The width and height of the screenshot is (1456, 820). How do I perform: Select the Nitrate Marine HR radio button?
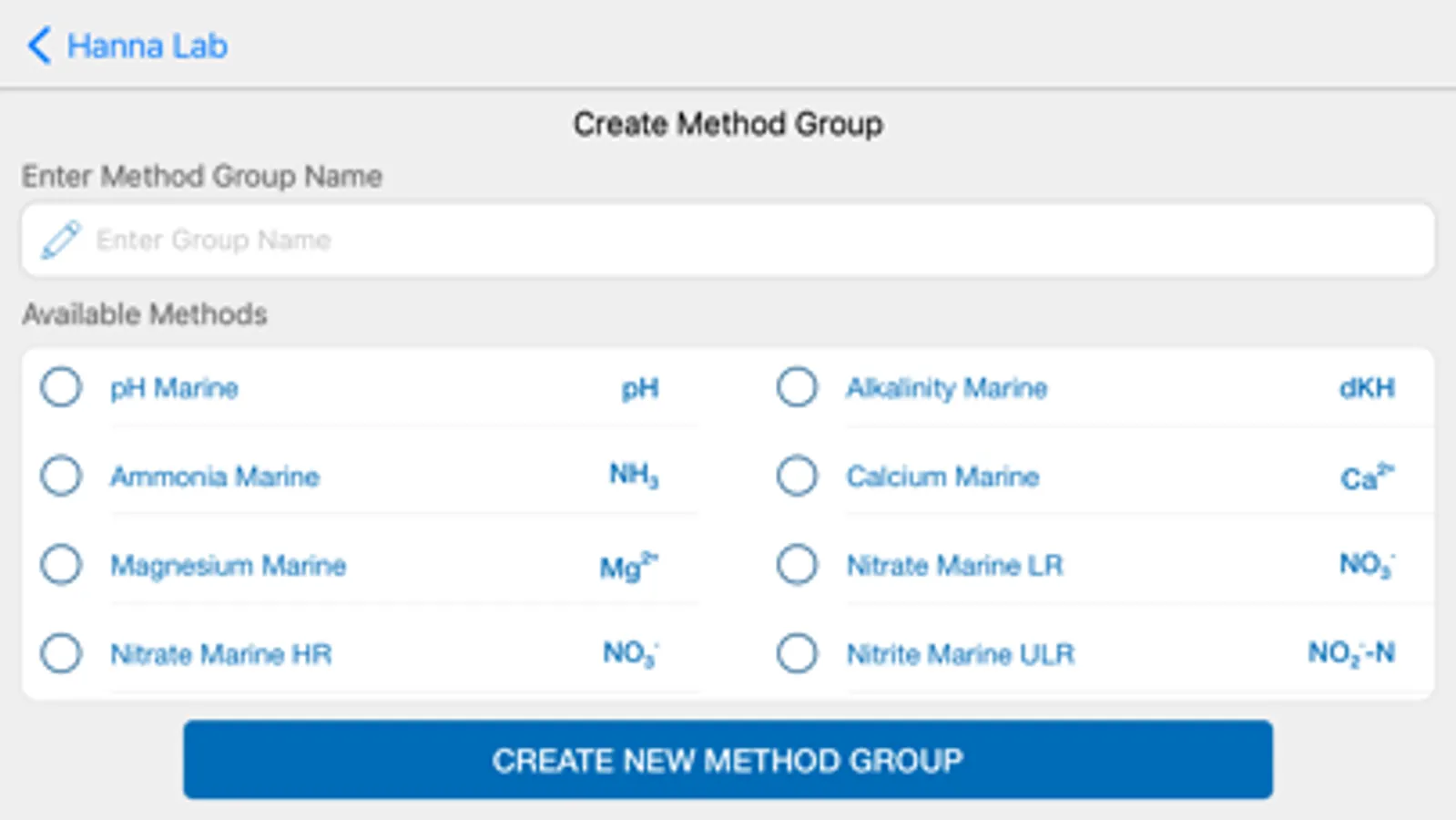(61, 653)
